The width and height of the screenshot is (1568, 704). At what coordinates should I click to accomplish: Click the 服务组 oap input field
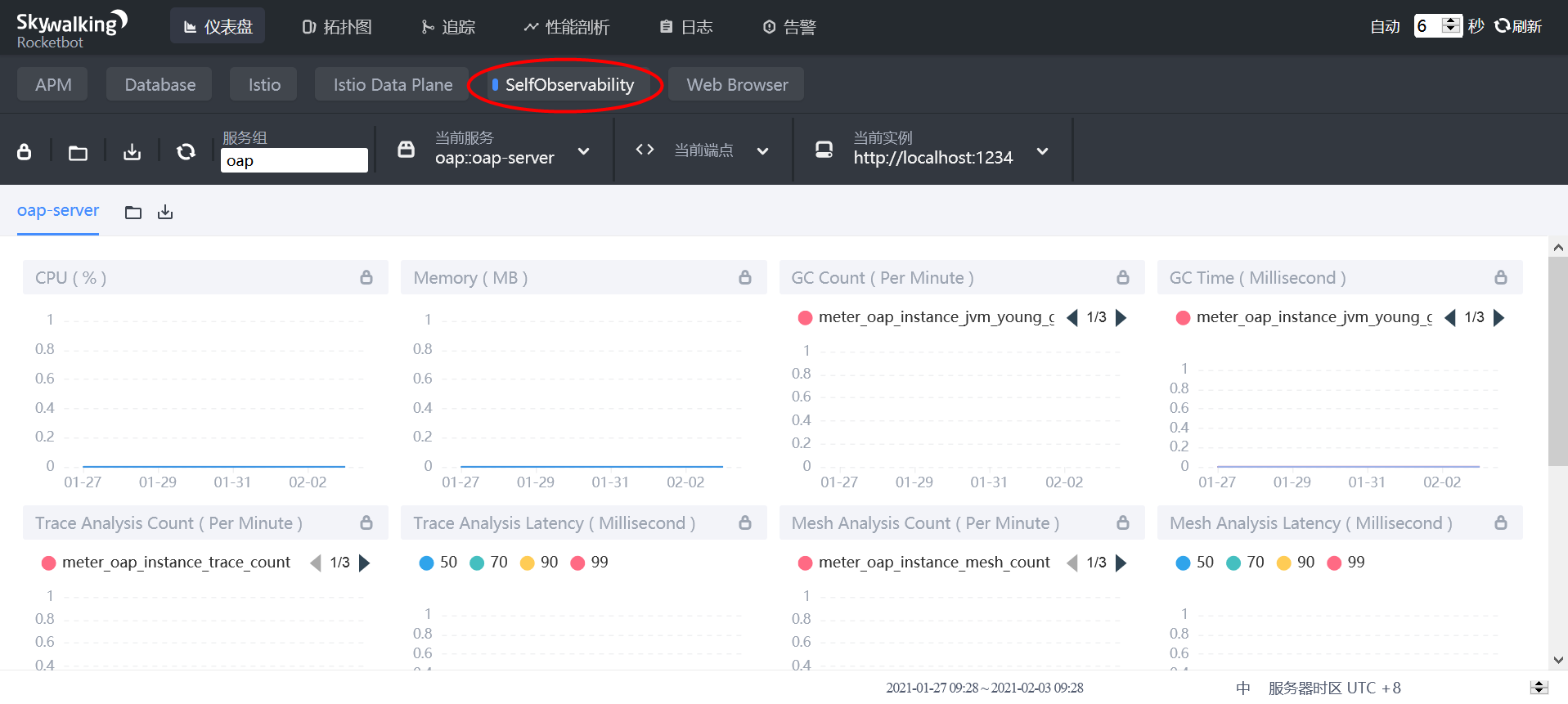click(x=294, y=160)
